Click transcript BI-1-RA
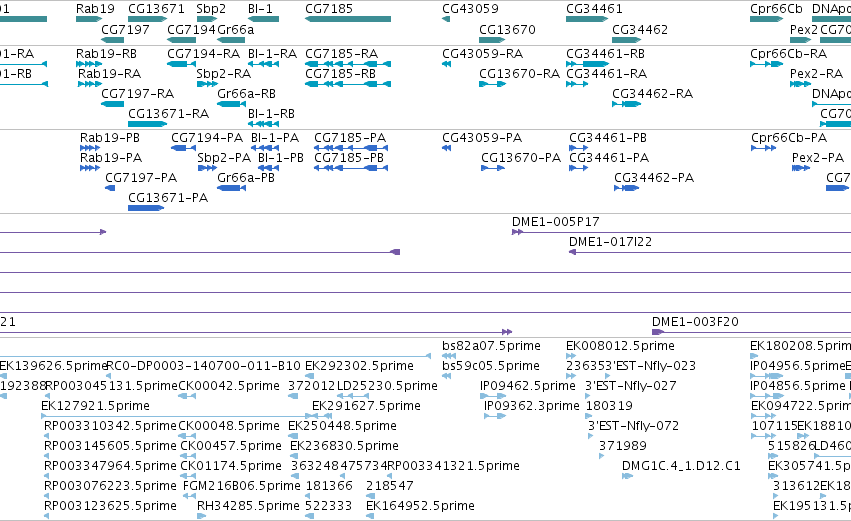 tap(263, 64)
